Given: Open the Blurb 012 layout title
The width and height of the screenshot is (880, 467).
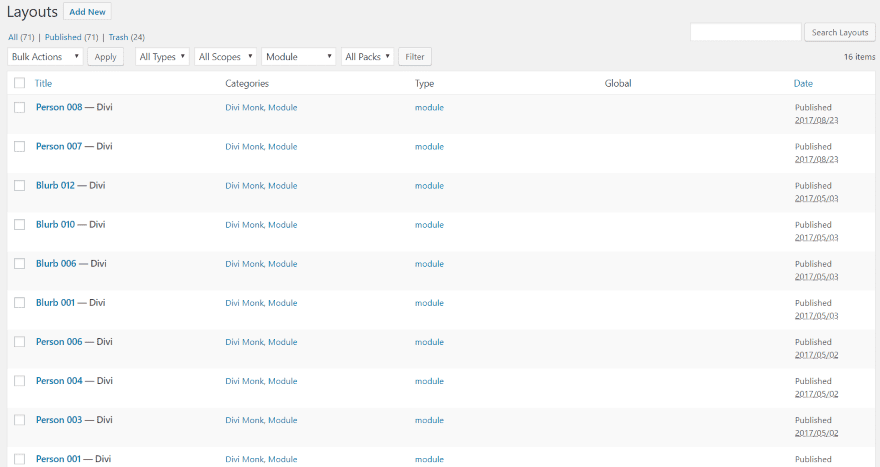Looking at the screenshot, I should 55,185.
